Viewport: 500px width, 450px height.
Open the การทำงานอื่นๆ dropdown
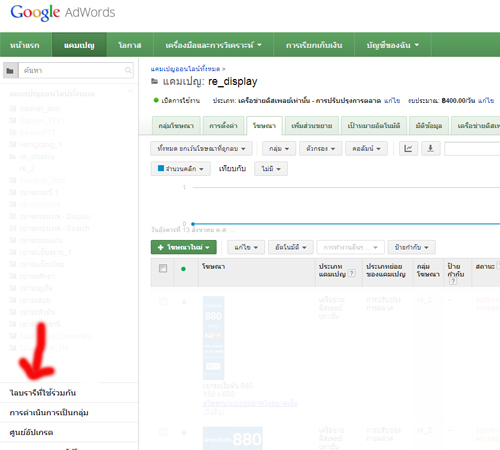point(350,247)
